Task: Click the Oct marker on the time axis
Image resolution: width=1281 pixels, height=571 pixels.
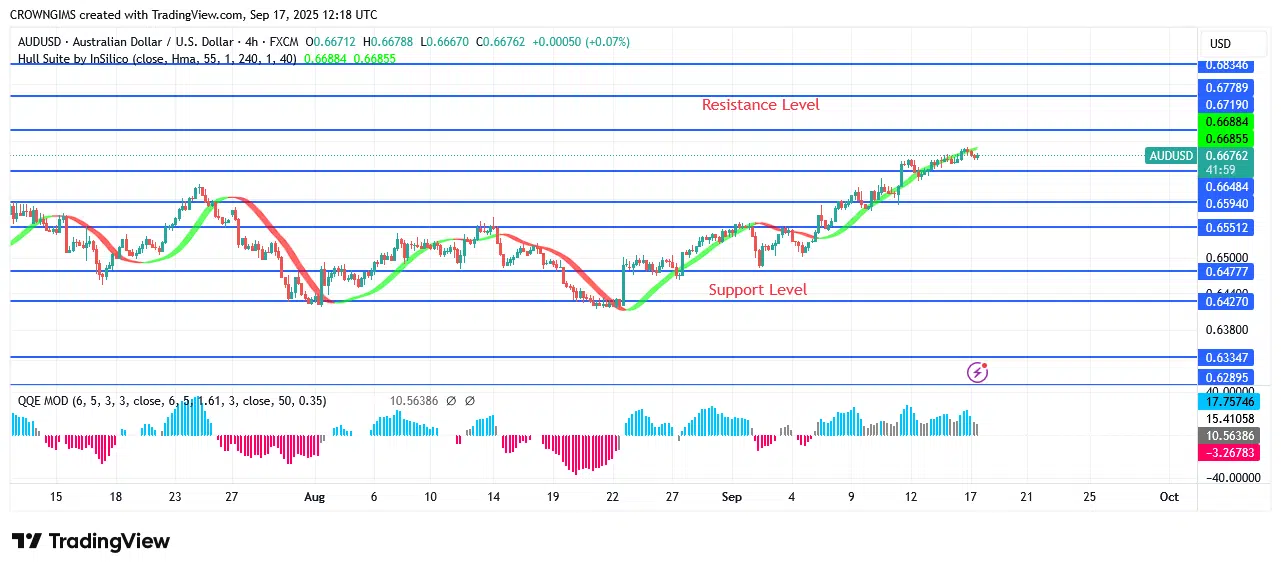Action: 1169,497
